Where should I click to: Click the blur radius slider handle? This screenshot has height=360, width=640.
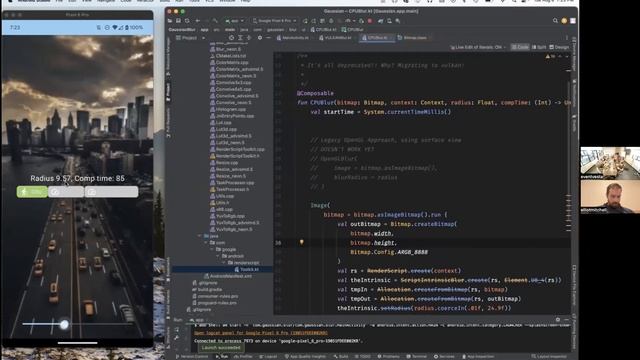[64, 324]
